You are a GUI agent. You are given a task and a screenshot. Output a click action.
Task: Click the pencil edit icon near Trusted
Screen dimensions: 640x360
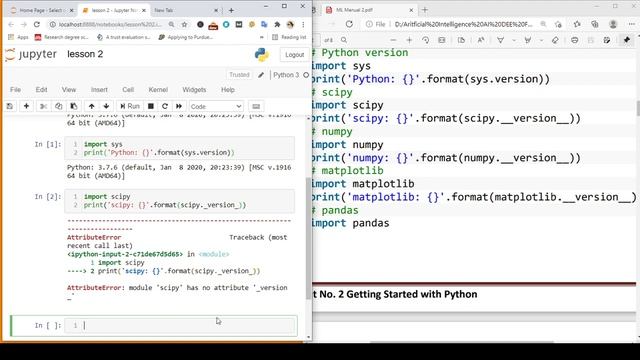(x=261, y=75)
